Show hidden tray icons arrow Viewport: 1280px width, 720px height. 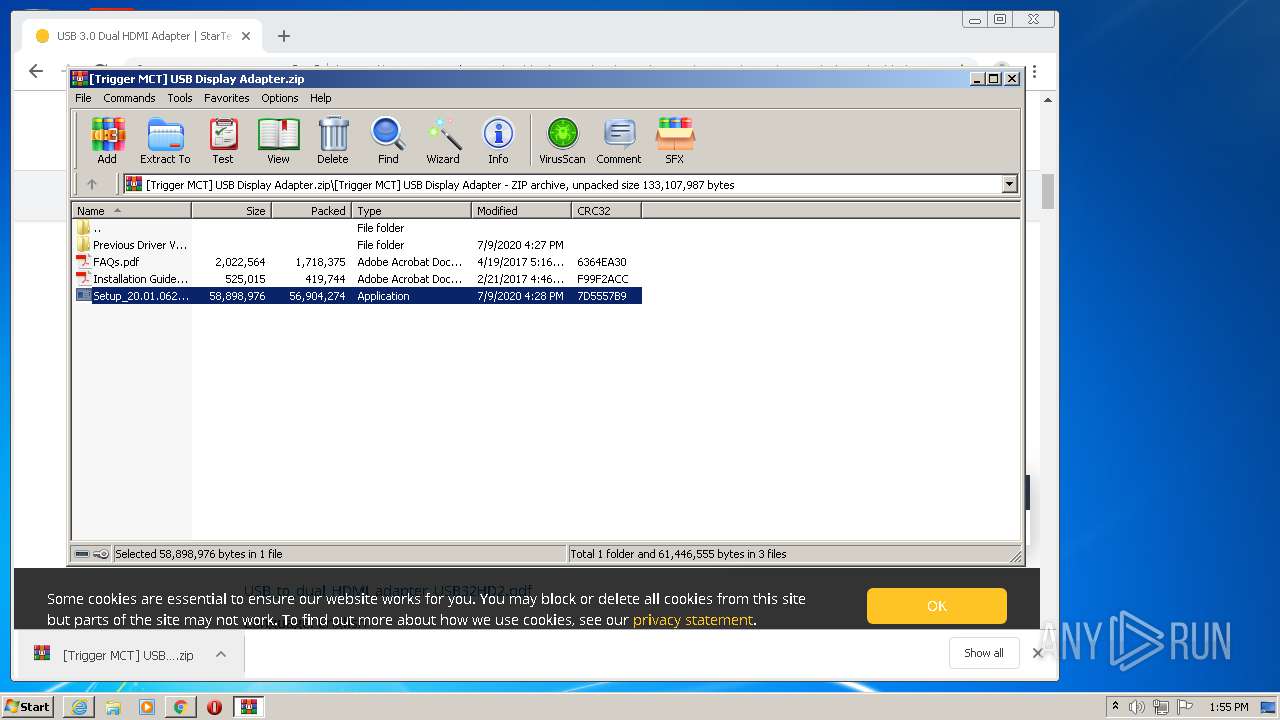tap(1115, 707)
